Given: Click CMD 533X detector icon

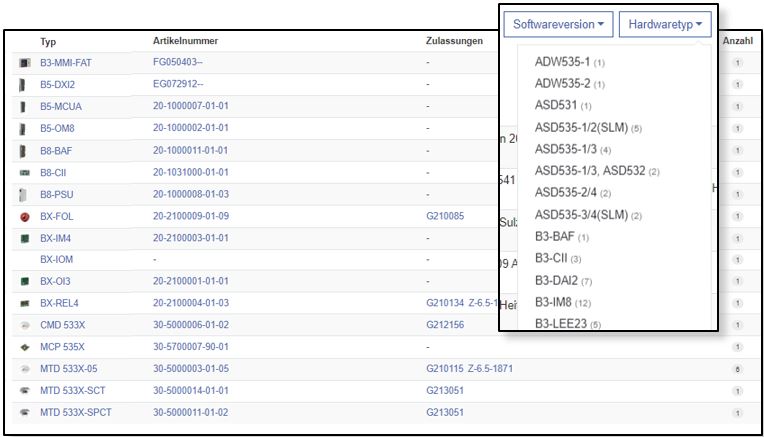Looking at the screenshot, I should [25, 325].
